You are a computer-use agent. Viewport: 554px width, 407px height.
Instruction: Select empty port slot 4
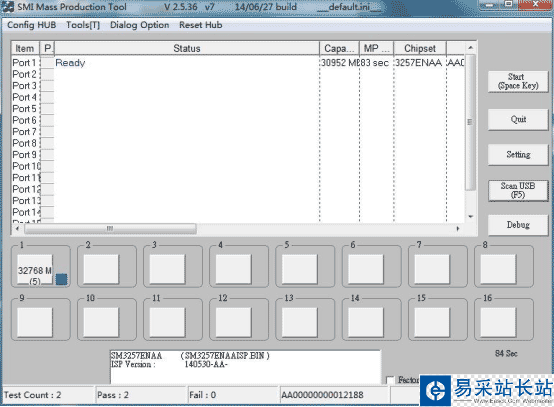[233, 270]
